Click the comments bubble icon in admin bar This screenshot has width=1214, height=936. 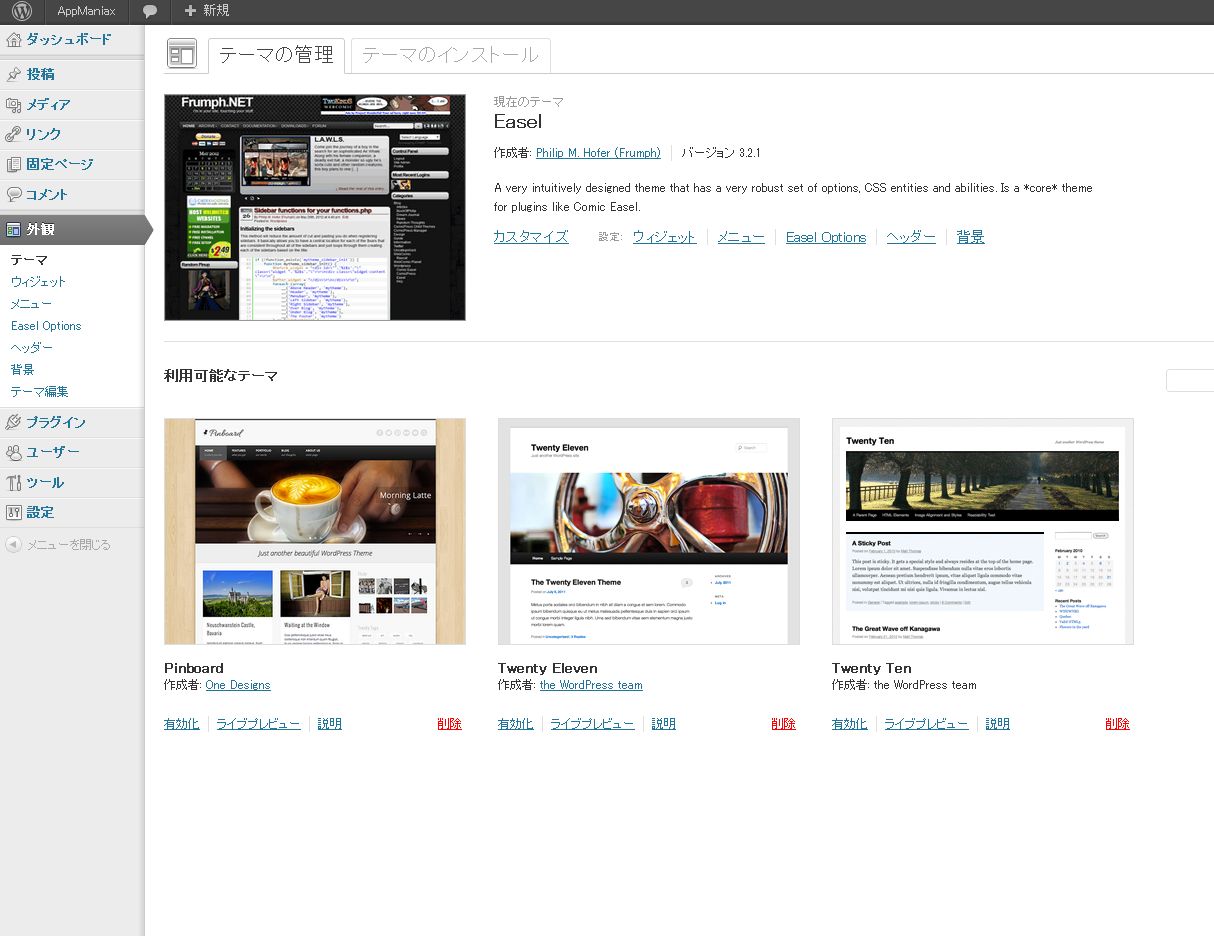(x=149, y=11)
